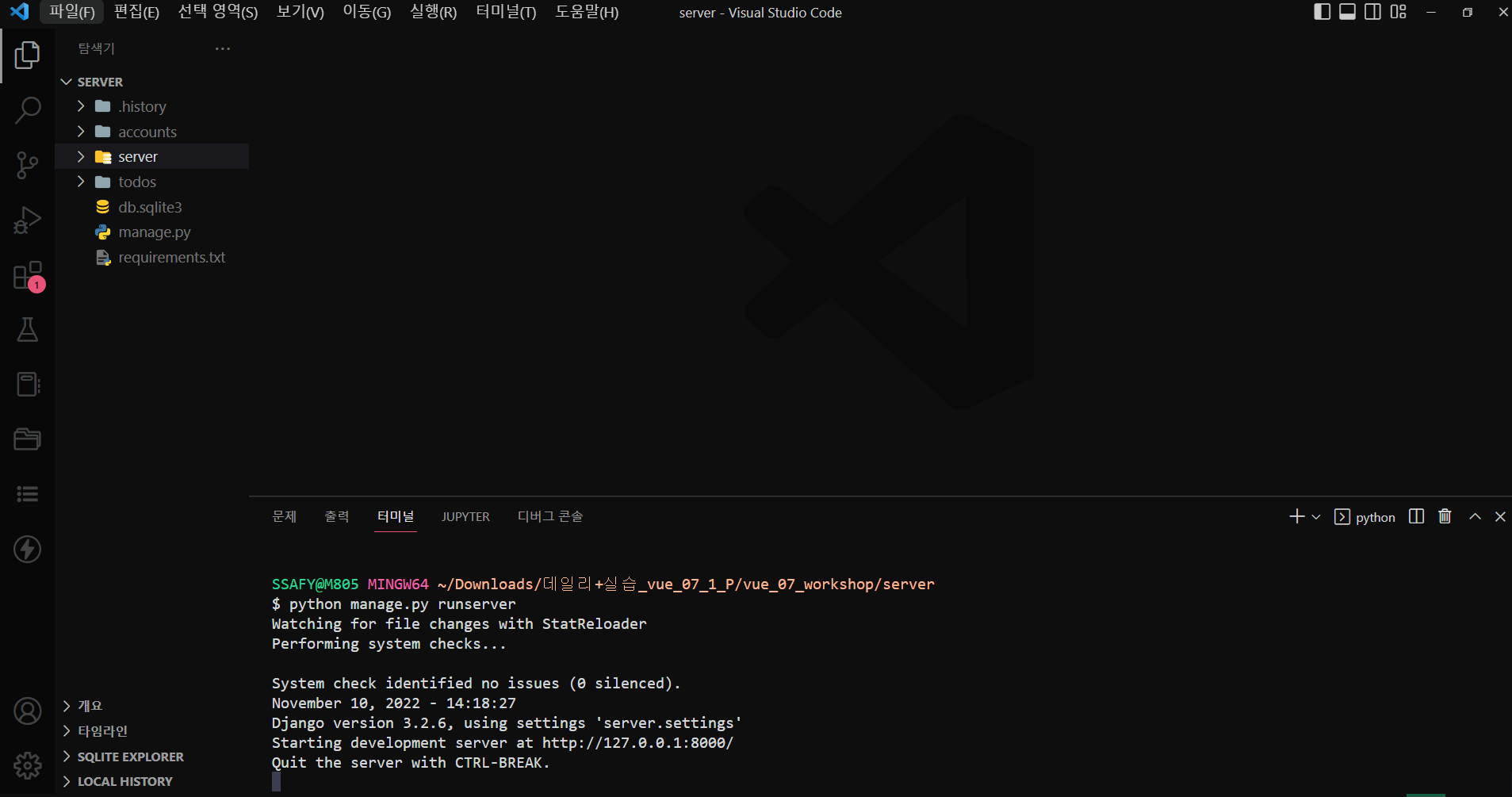The image size is (1512, 797).
Task: Open the Explorer view in activity bar
Action: tap(27, 55)
